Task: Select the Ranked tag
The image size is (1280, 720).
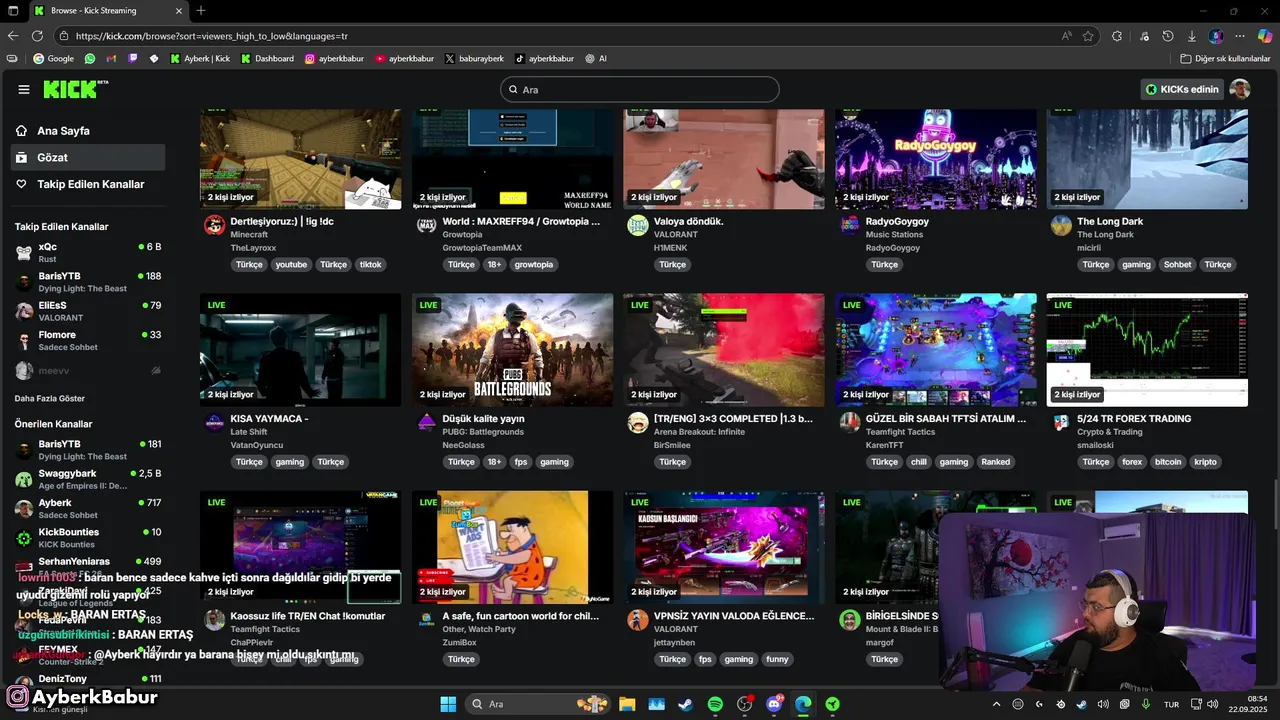Action: click(995, 462)
